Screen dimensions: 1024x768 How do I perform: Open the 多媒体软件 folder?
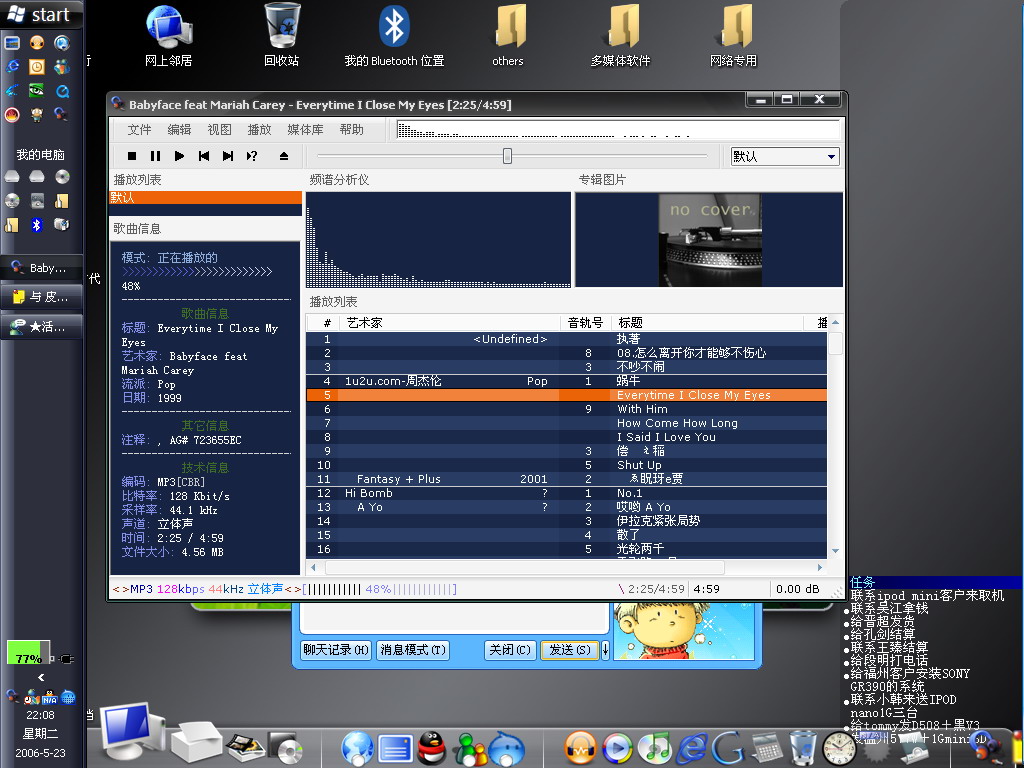pyautogui.click(x=620, y=36)
